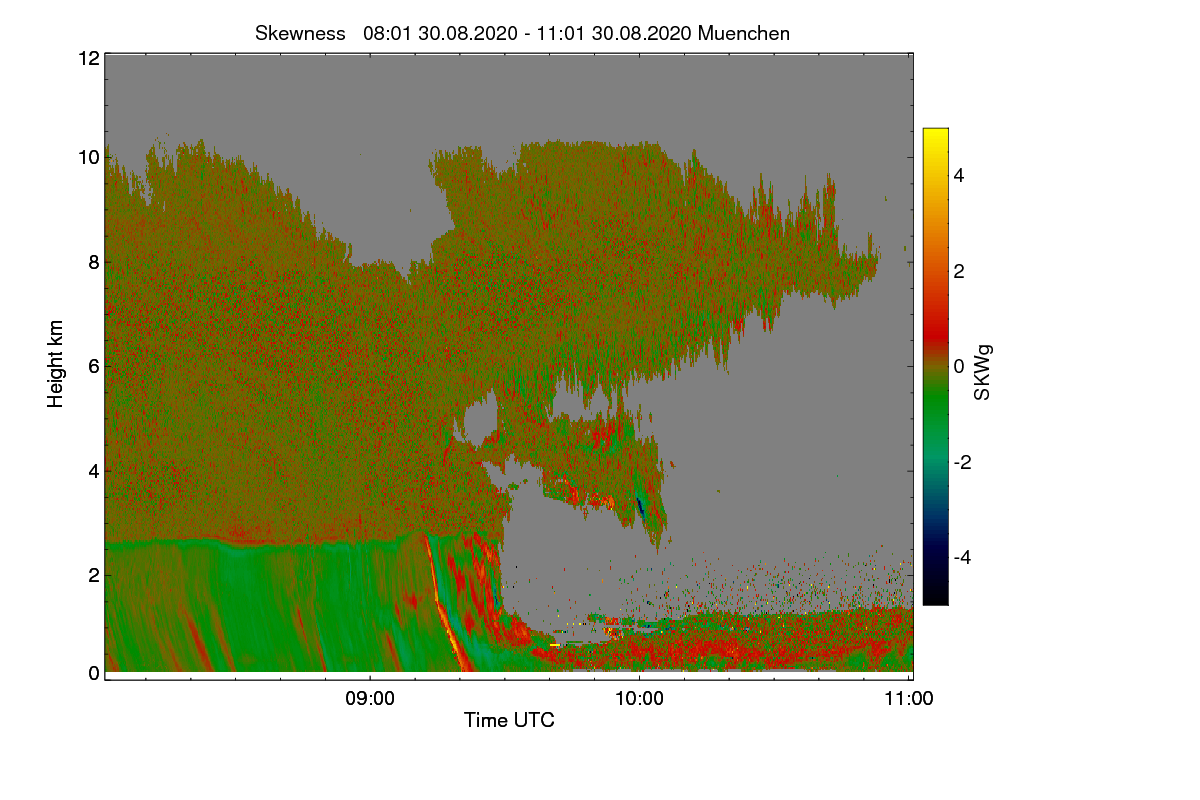Click the 09:00 time tick label
The width and height of the screenshot is (1200, 800).
tap(369, 699)
